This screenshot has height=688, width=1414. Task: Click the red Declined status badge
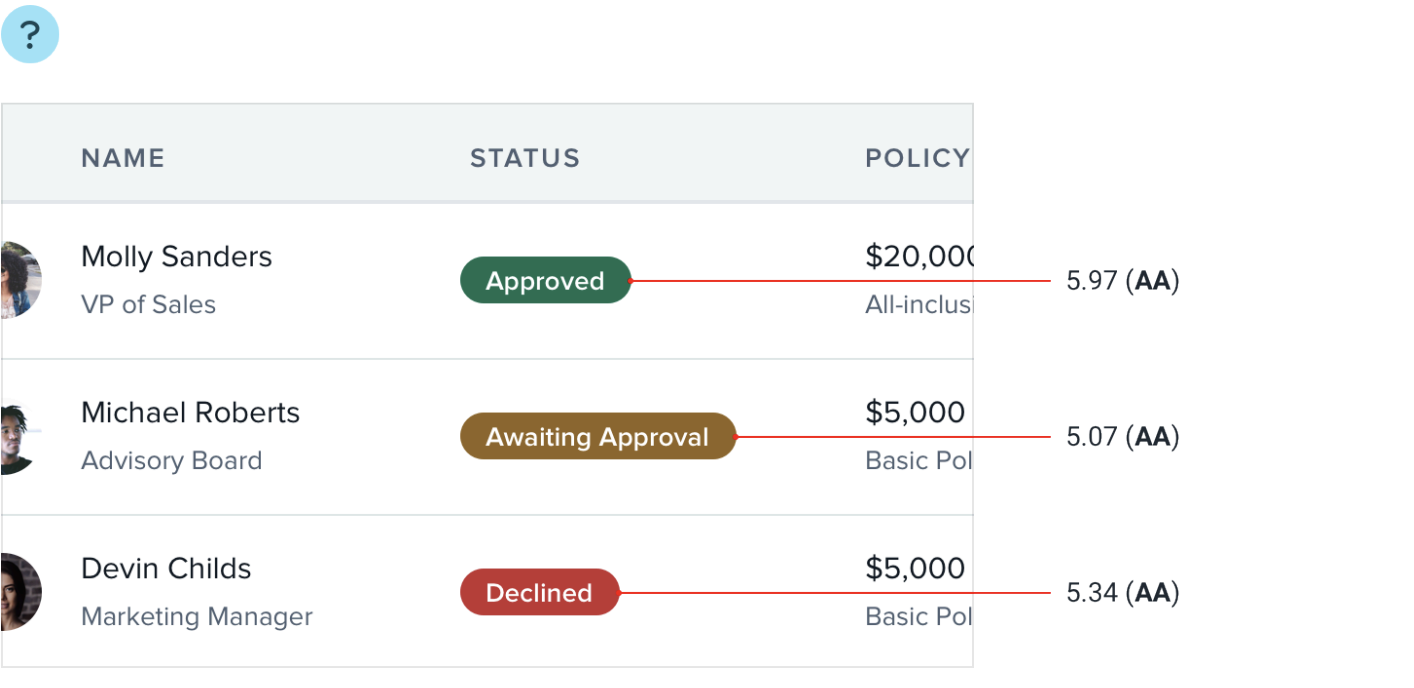click(x=539, y=593)
